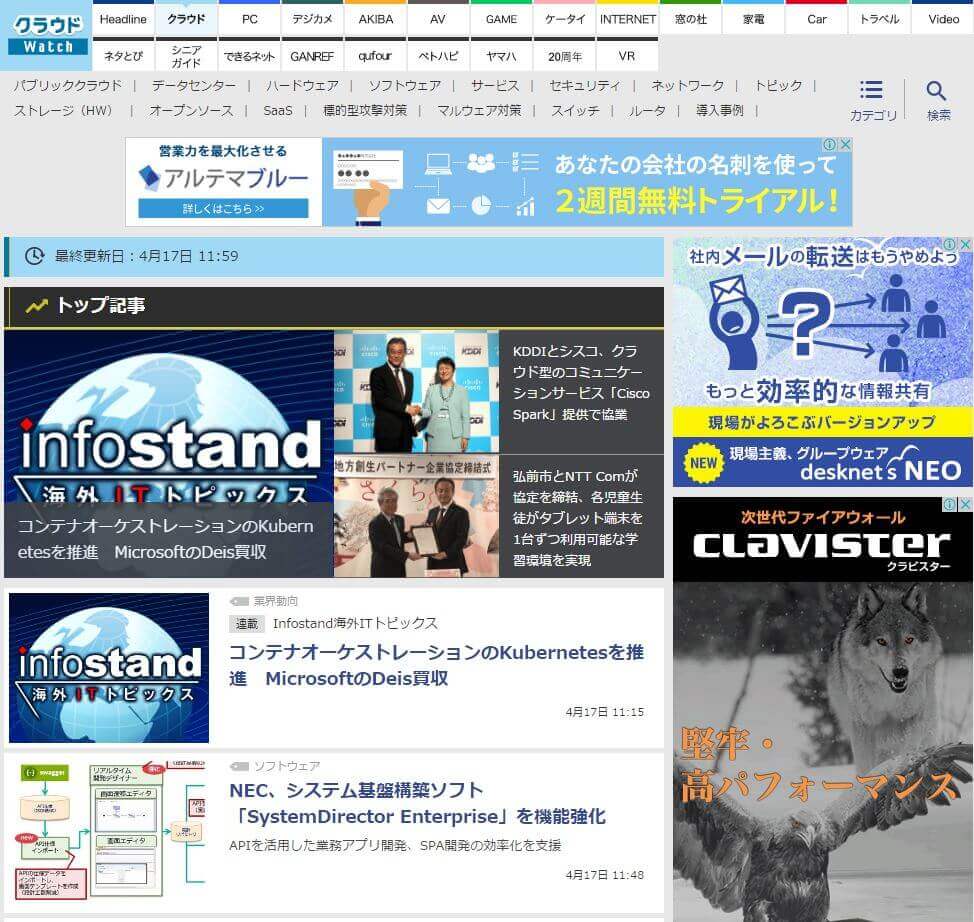The width and height of the screenshot is (974, 922).
Task: Open the 弘前市とNTT Com agreement photo thumbnail
Action: 416,516
